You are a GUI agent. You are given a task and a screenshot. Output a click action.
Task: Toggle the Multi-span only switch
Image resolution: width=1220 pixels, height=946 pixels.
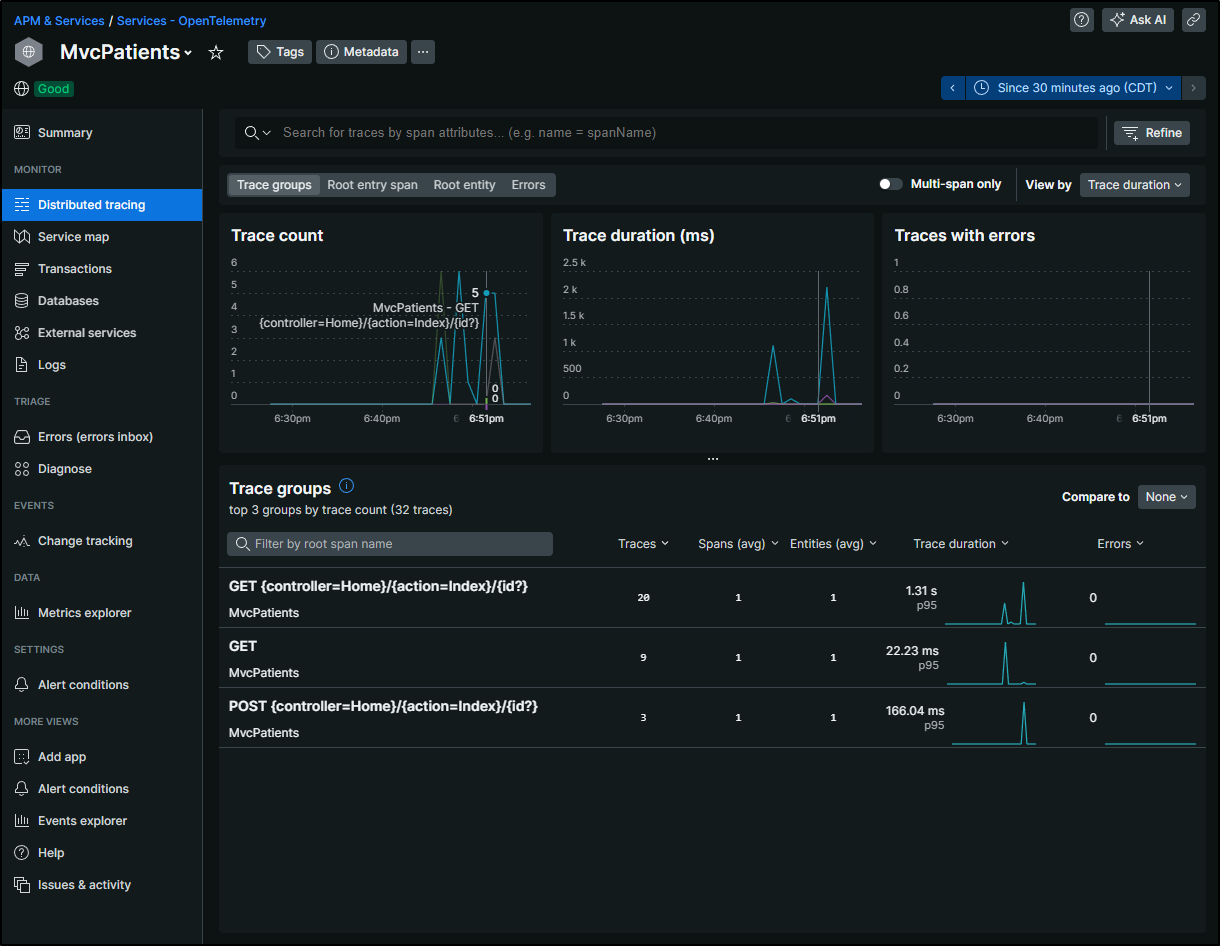(890, 184)
